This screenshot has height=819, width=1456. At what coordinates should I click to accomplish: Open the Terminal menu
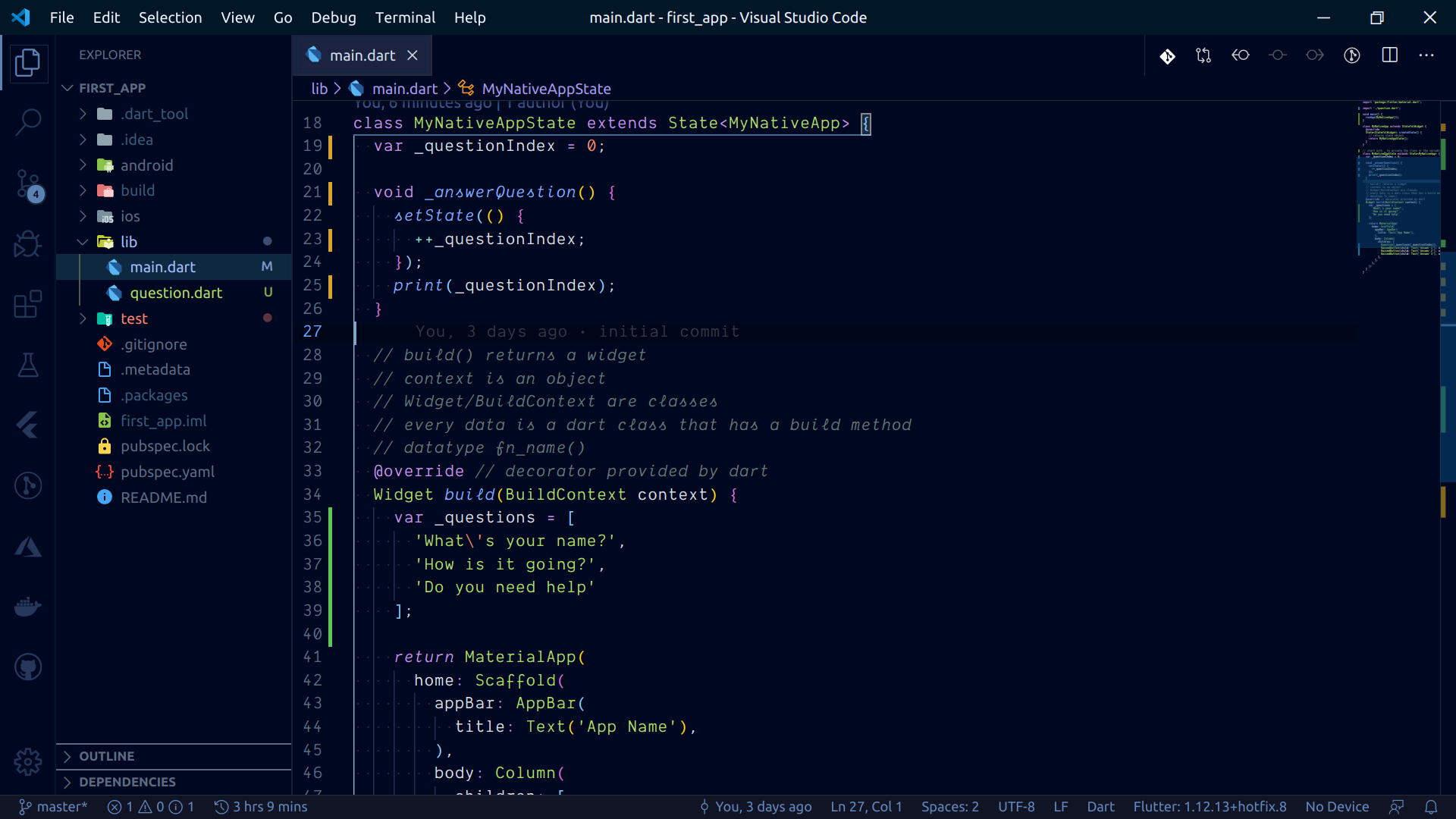[405, 17]
